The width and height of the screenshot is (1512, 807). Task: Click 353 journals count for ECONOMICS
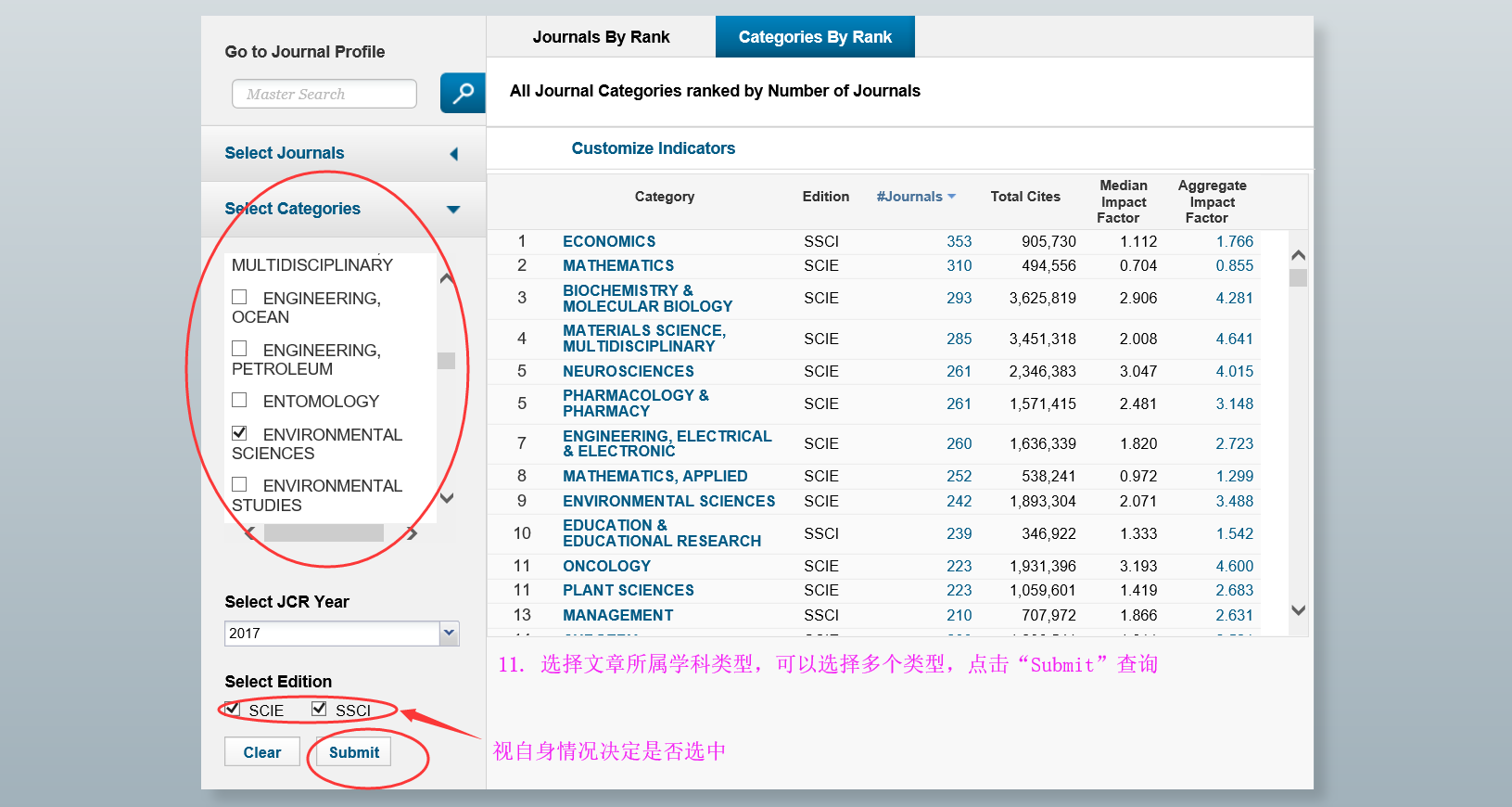(959, 241)
